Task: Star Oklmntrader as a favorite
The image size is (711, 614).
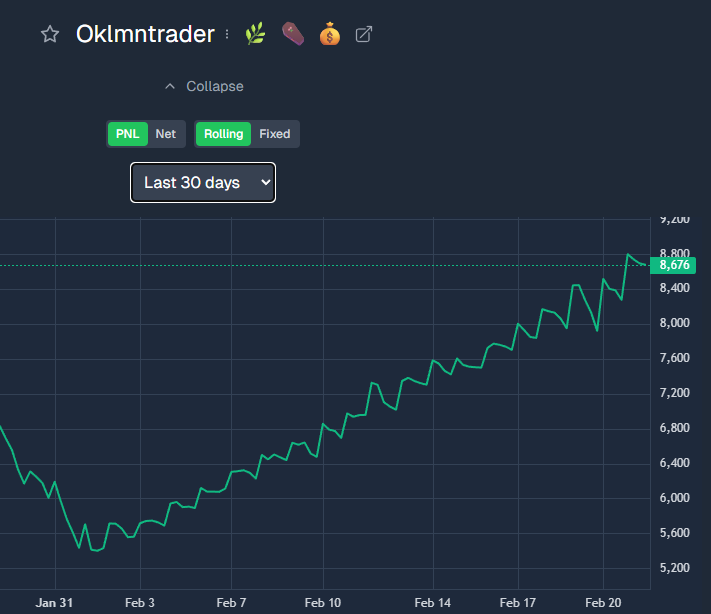Action: click(x=50, y=34)
